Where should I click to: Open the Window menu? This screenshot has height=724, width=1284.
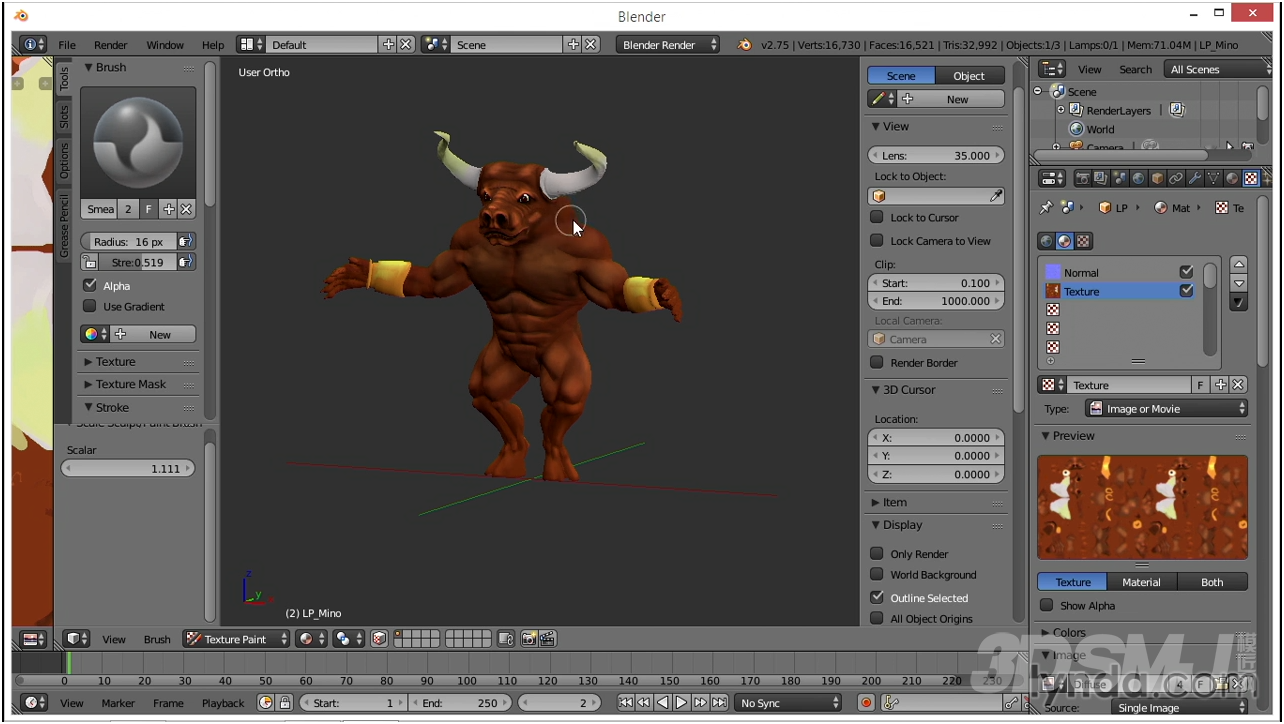(165, 44)
